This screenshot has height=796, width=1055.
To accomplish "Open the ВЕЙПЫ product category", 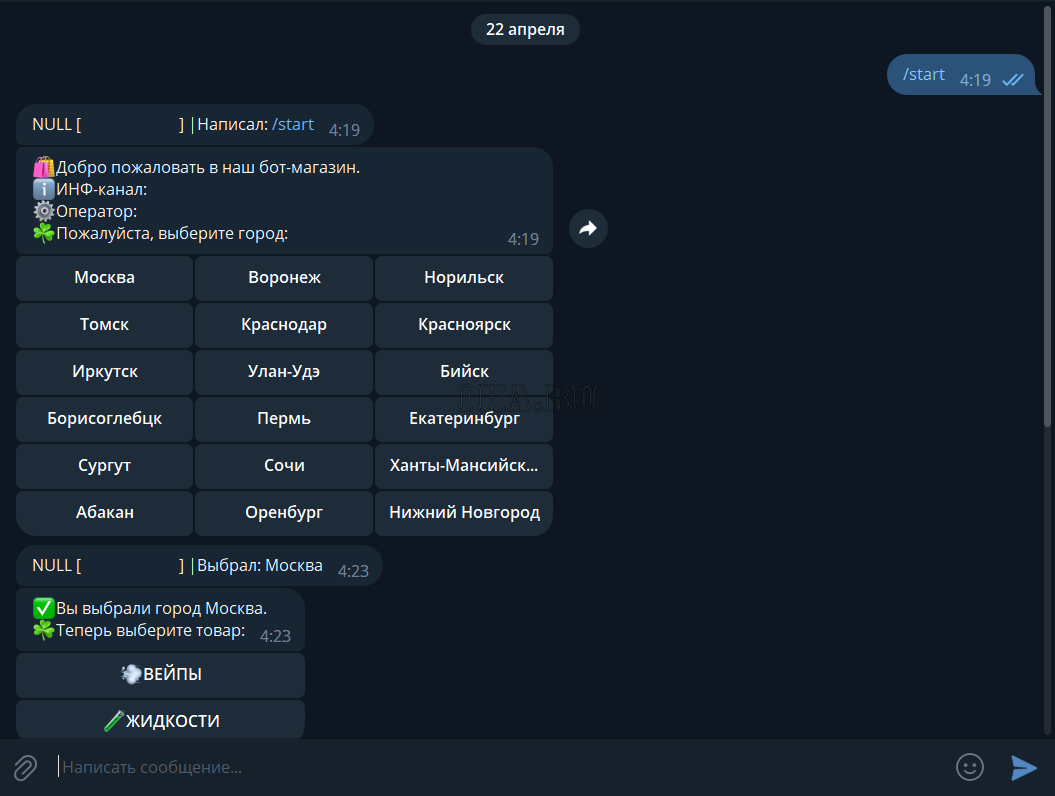I will 160,675.
